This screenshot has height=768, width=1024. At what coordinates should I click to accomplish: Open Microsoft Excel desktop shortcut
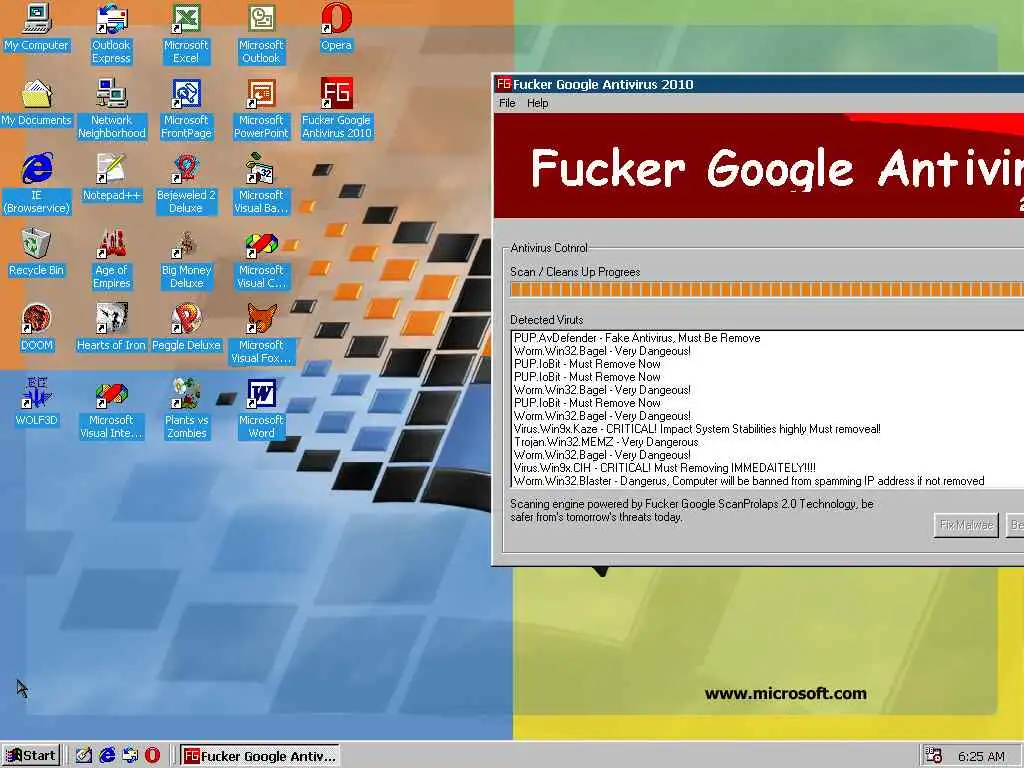(x=186, y=33)
